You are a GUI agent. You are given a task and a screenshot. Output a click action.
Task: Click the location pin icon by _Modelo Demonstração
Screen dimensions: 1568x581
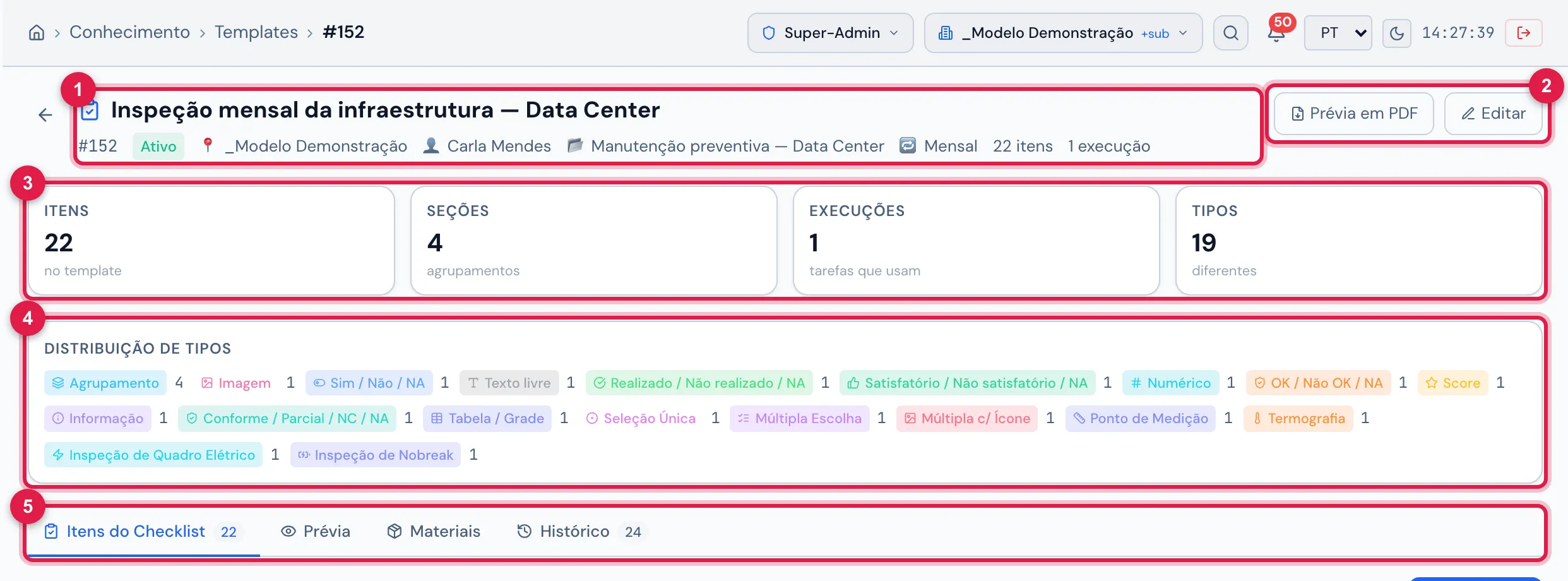pyautogui.click(x=207, y=146)
